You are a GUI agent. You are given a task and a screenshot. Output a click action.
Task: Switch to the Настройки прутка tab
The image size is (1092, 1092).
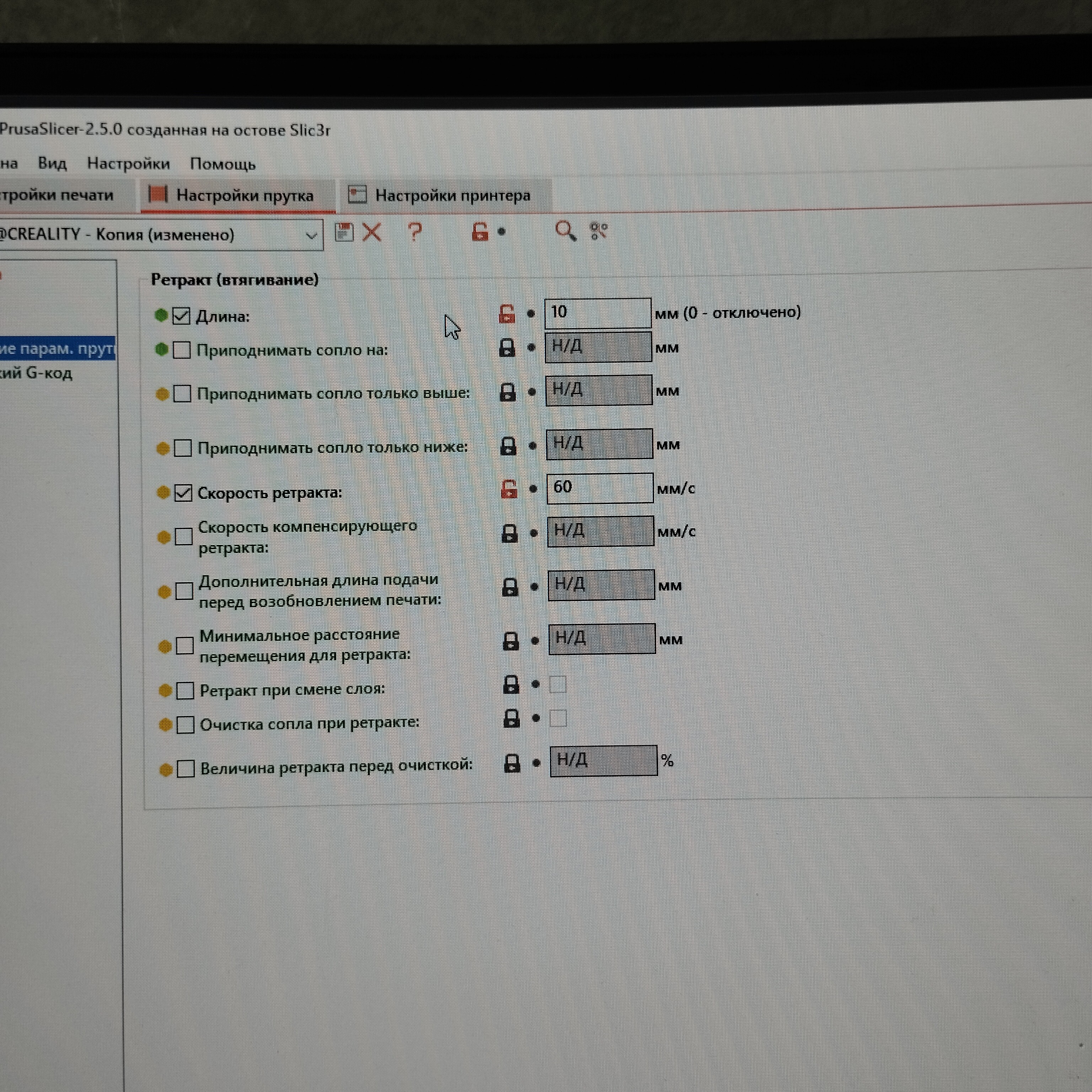point(244,196)
